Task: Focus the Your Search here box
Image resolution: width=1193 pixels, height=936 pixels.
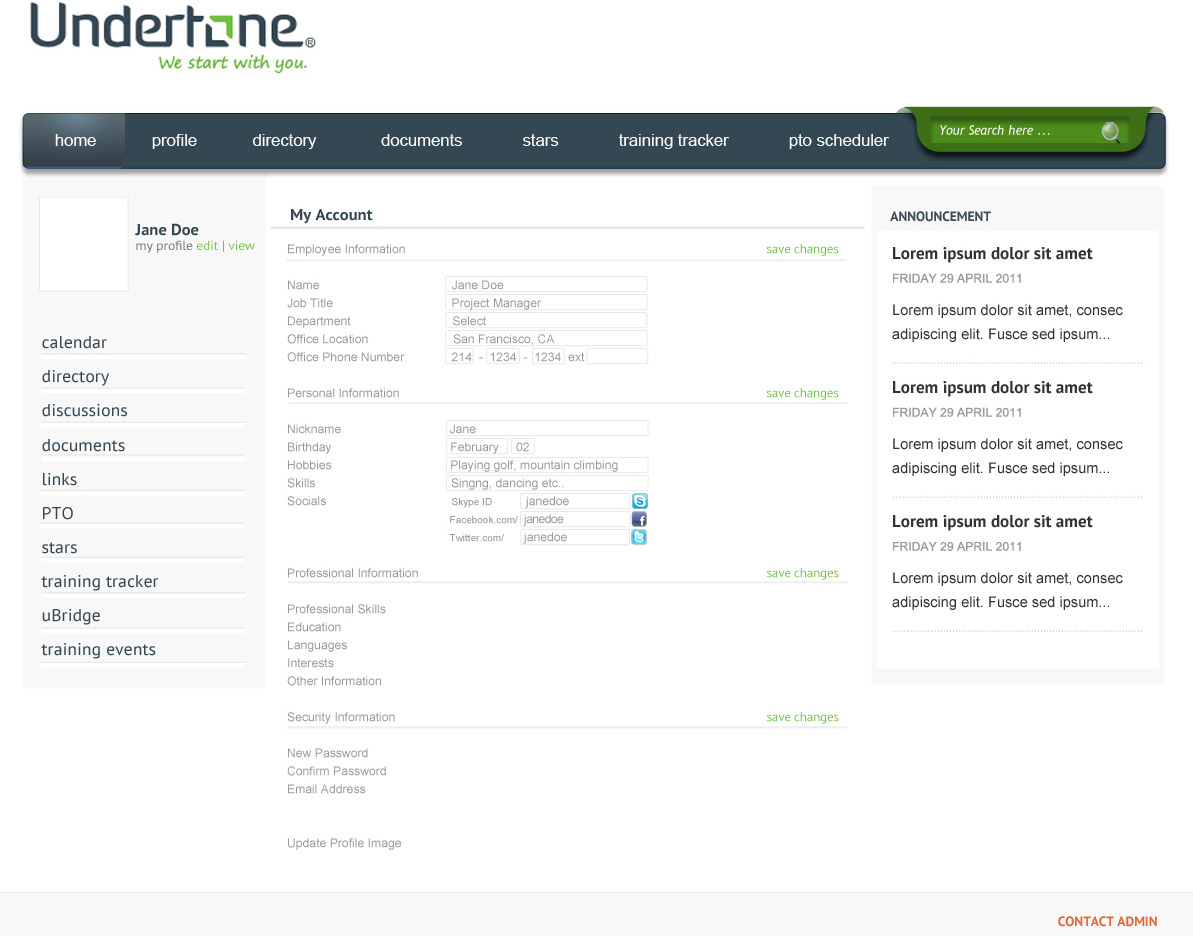Action: click(x=1012, y=131)
